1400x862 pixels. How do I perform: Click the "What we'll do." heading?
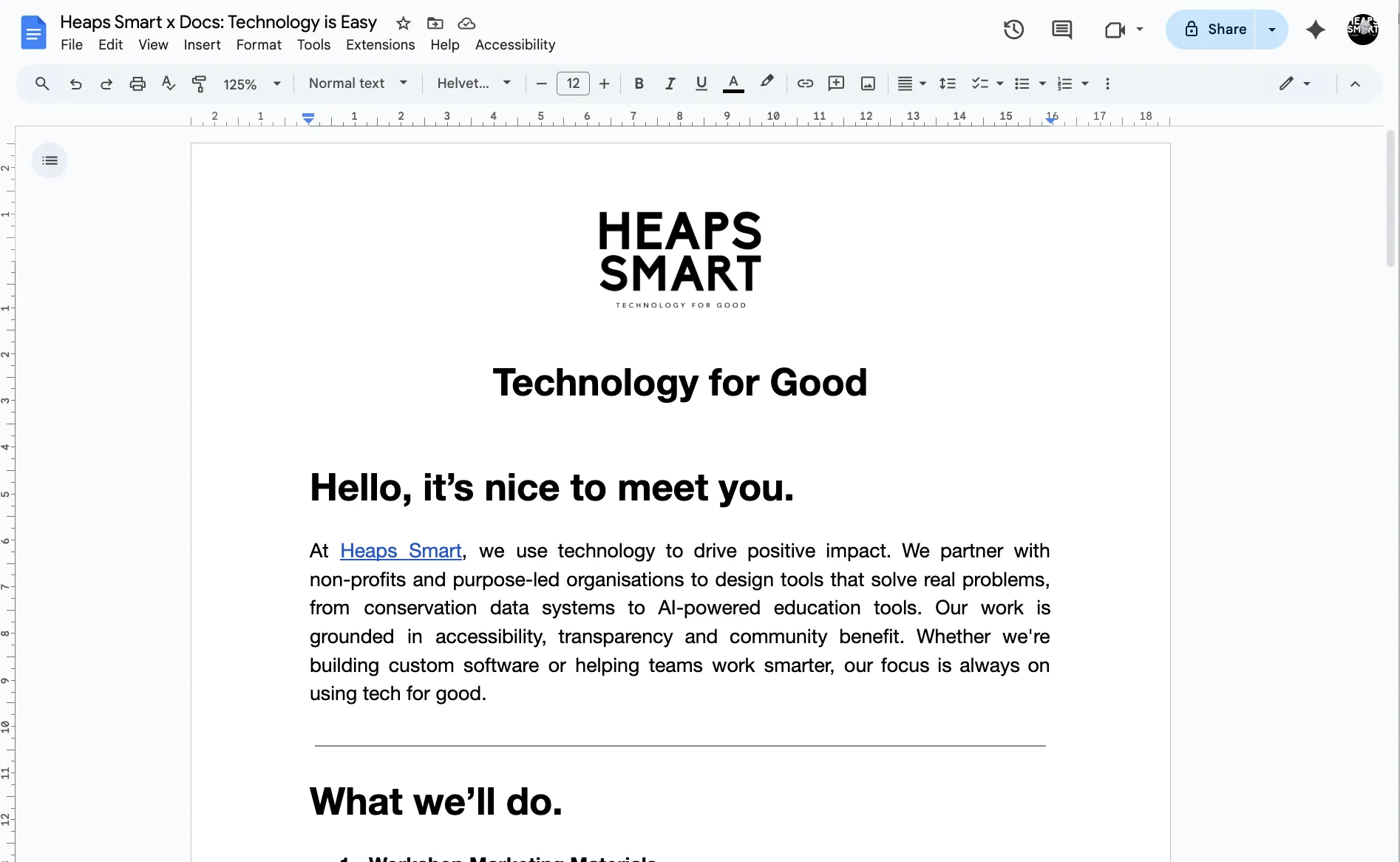436,801
